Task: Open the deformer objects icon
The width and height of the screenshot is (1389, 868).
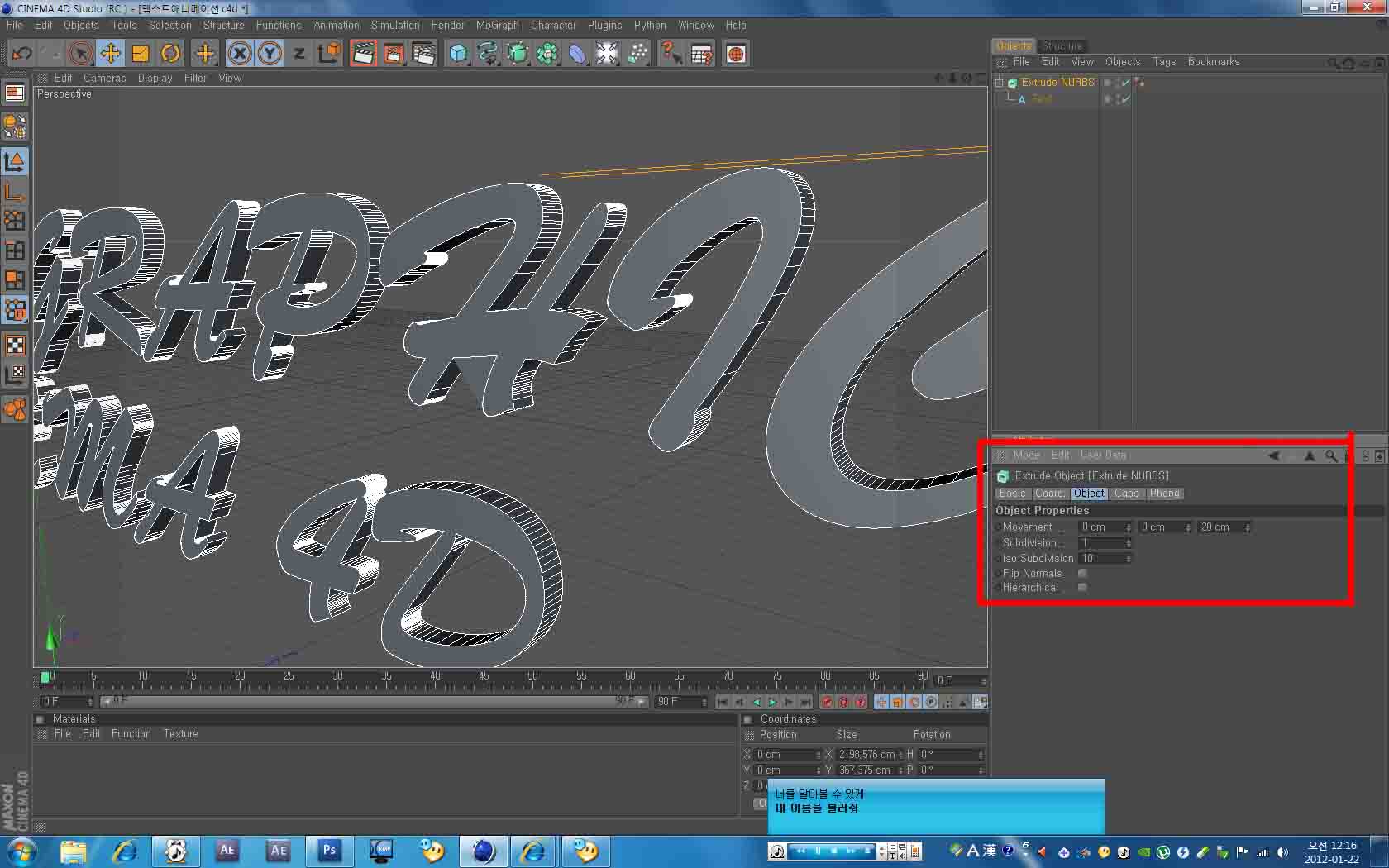Action: click(x=577, y=54)
